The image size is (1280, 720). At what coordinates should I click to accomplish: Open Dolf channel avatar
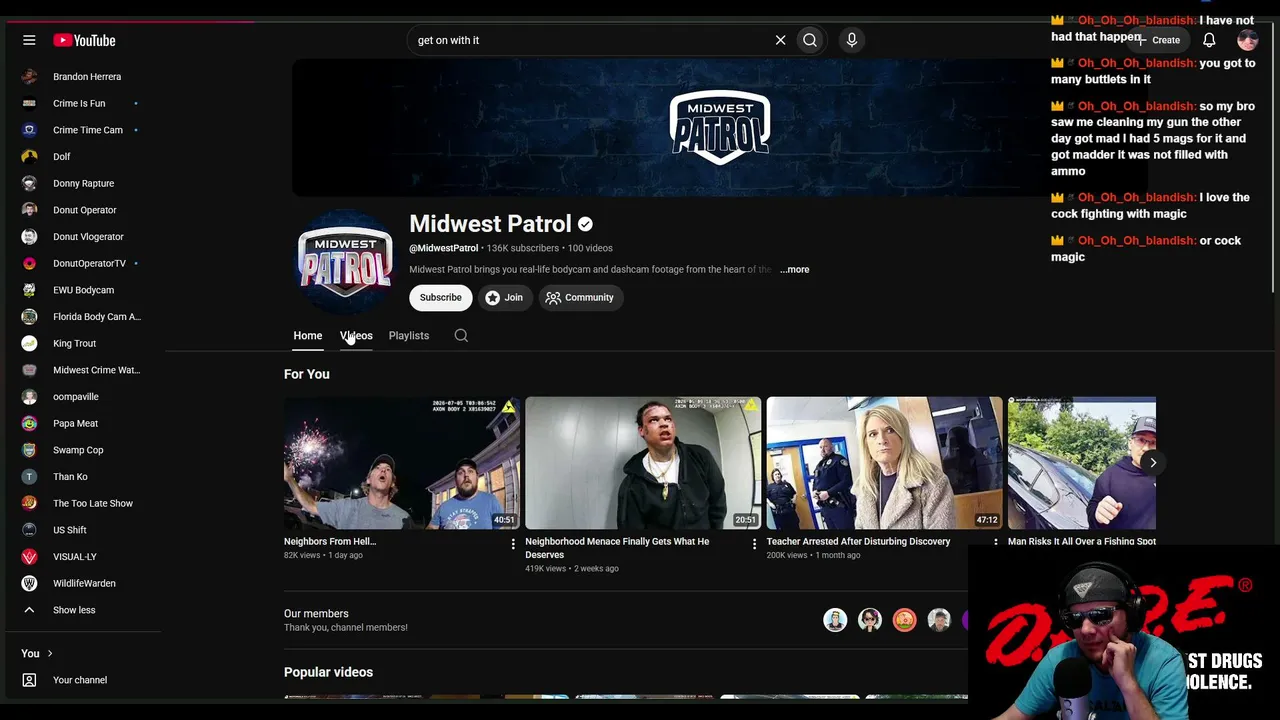(29, 157)
